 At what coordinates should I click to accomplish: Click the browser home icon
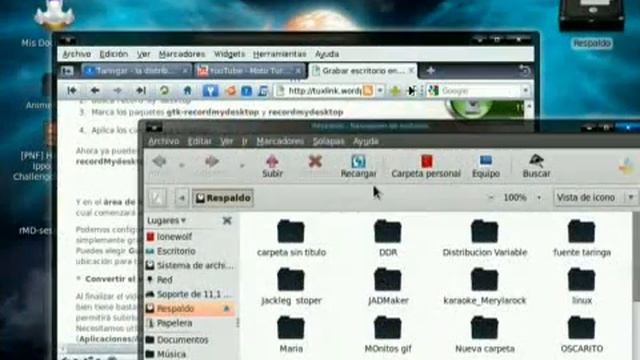tap(187, 90)
